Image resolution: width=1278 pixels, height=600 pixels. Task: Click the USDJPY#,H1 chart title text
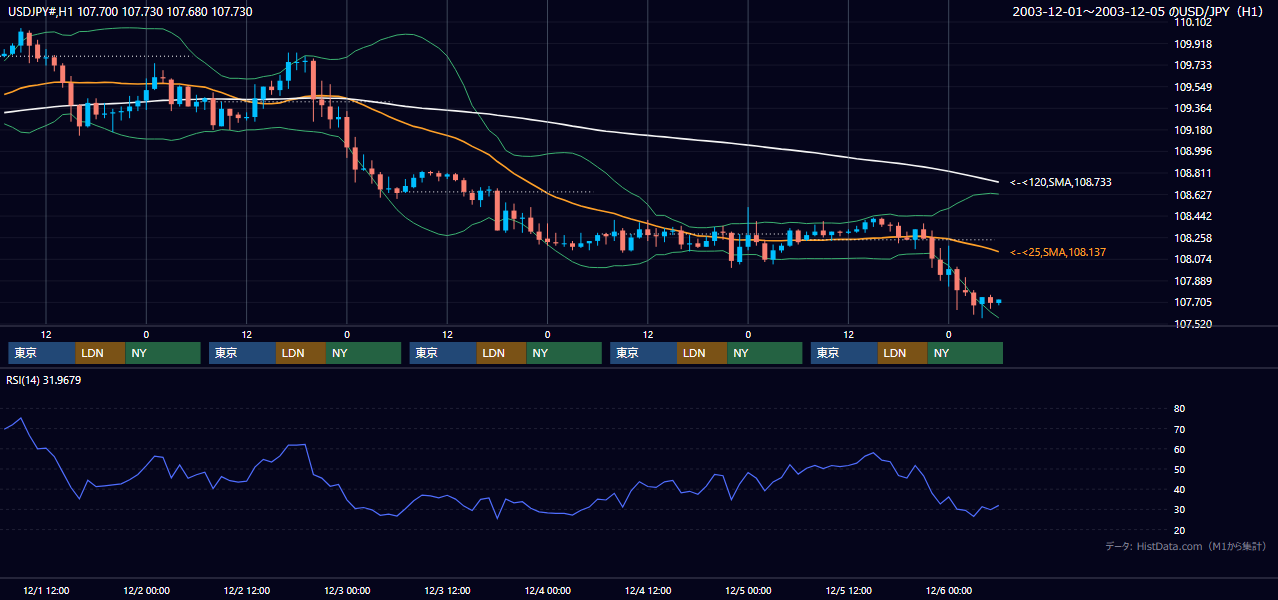[131, 12]
